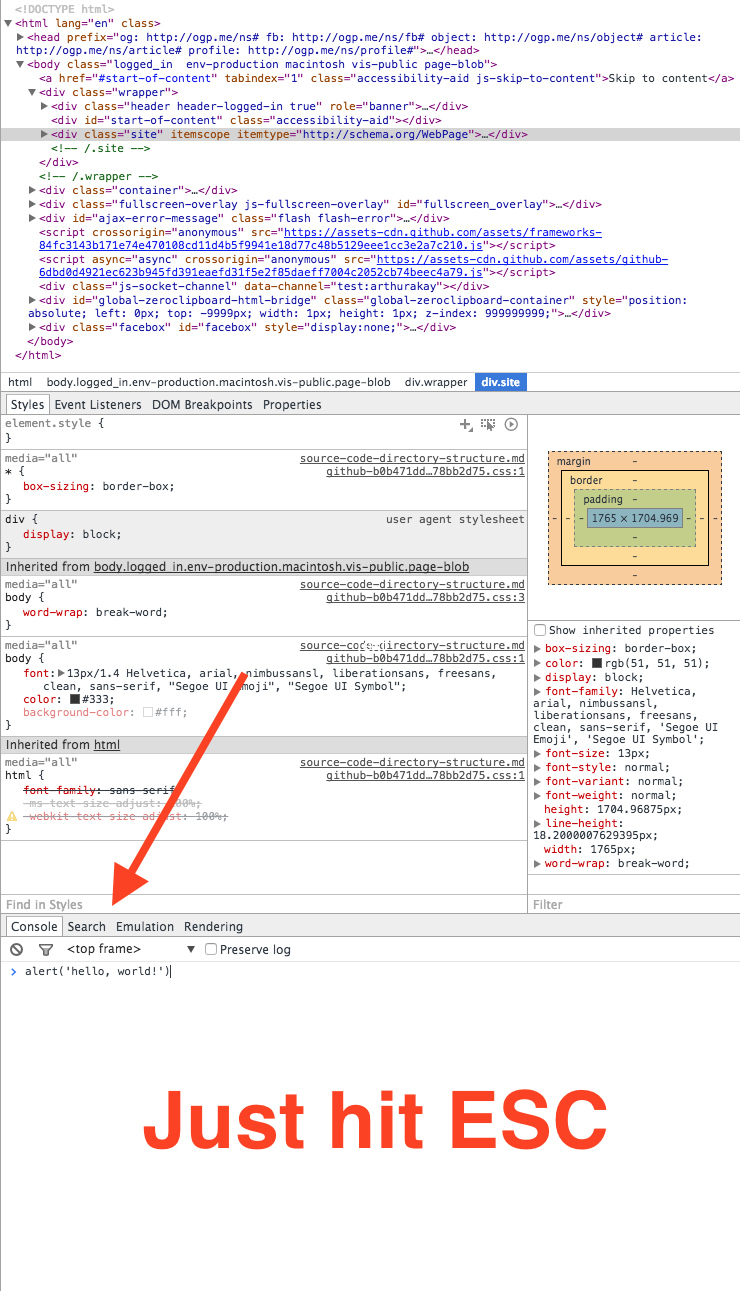Click the #333 color swatch in body rule

[75, 700]
